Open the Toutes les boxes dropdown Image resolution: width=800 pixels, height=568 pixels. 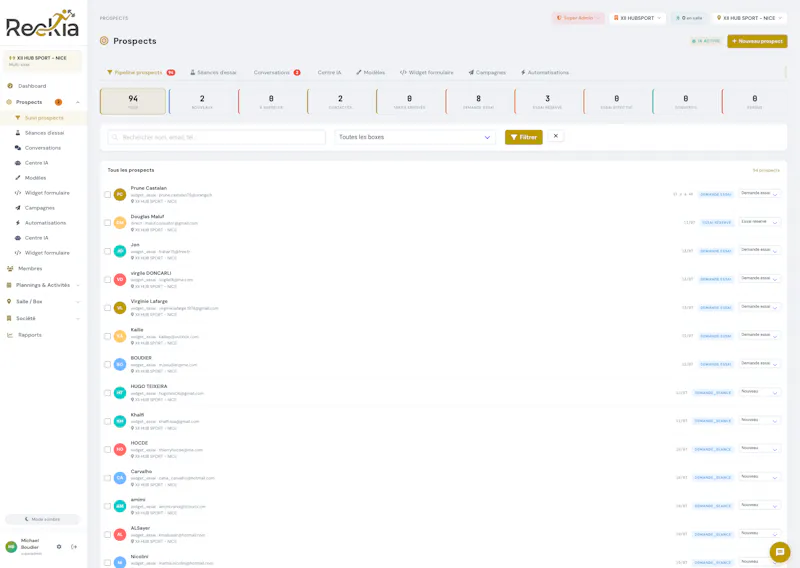click(415, 137)
